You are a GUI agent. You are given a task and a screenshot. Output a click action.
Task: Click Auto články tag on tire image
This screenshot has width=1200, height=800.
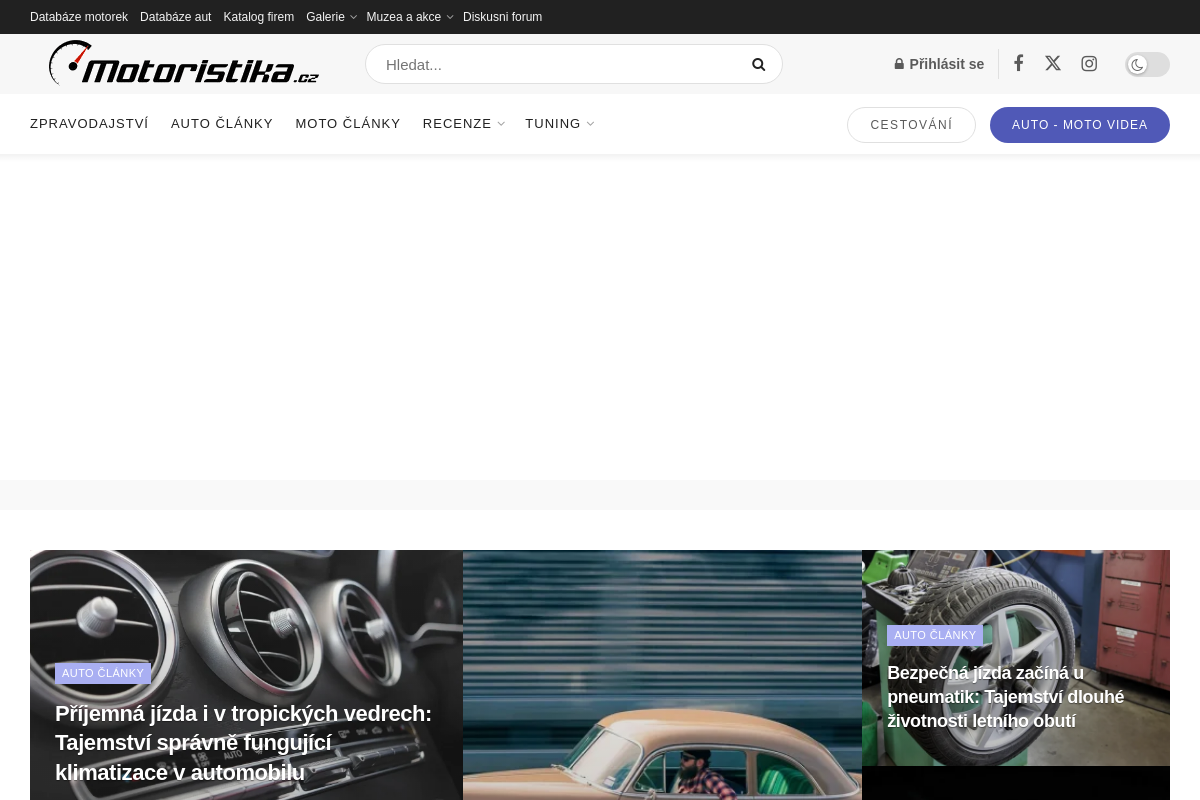pyautogui.click(x=935, y=635)
